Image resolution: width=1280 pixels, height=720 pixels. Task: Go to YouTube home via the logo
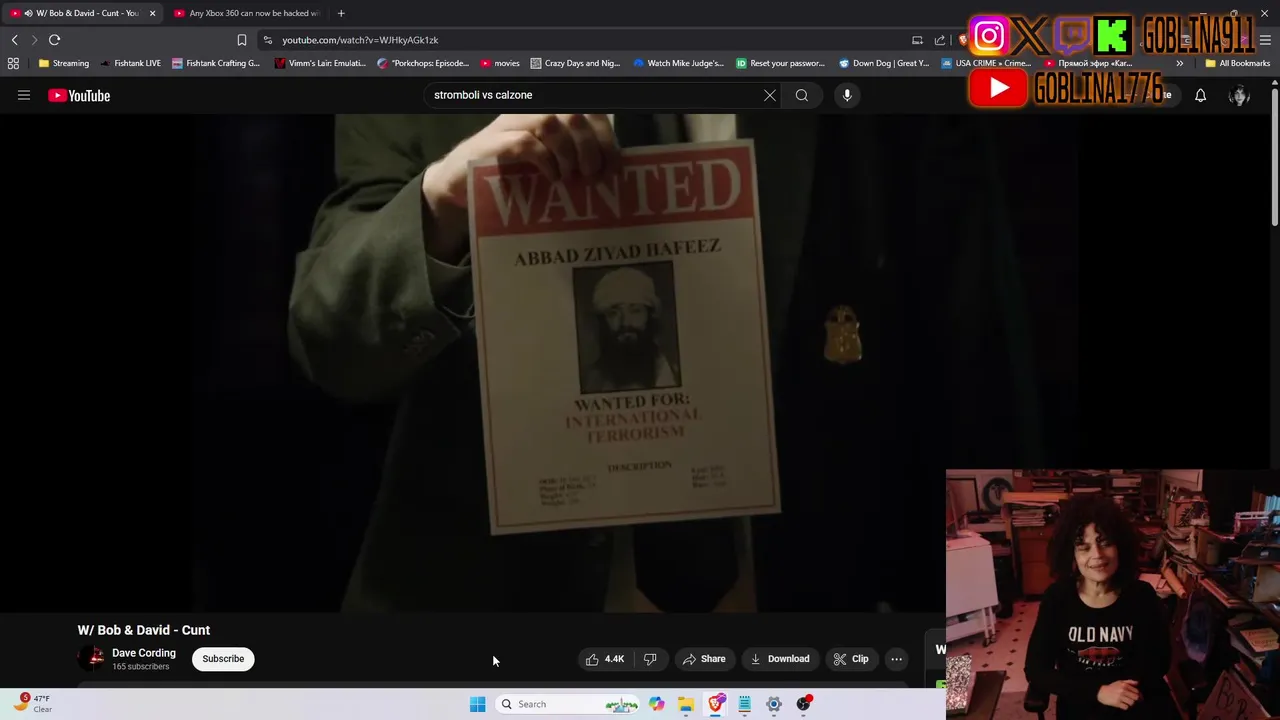tap(79, 95)
